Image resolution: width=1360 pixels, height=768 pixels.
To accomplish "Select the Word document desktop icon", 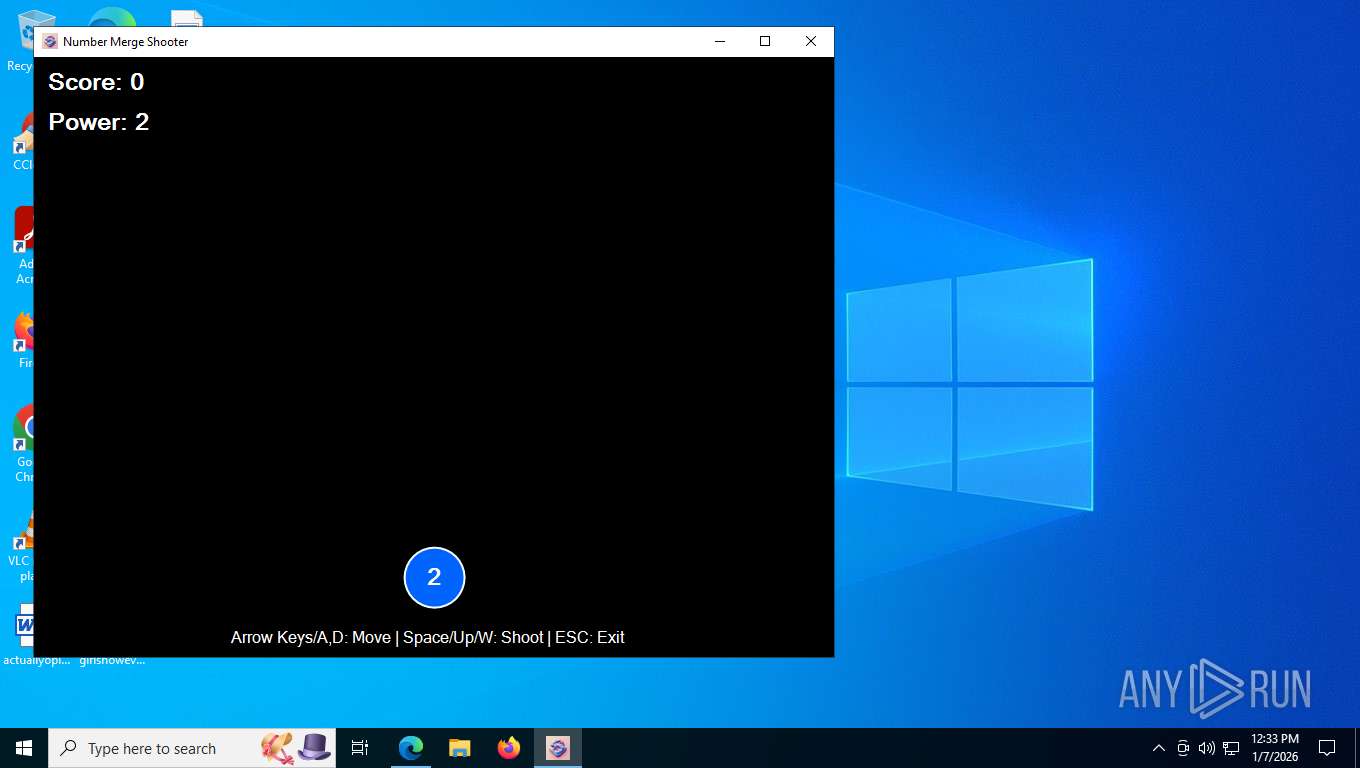I will coord(20,634).
